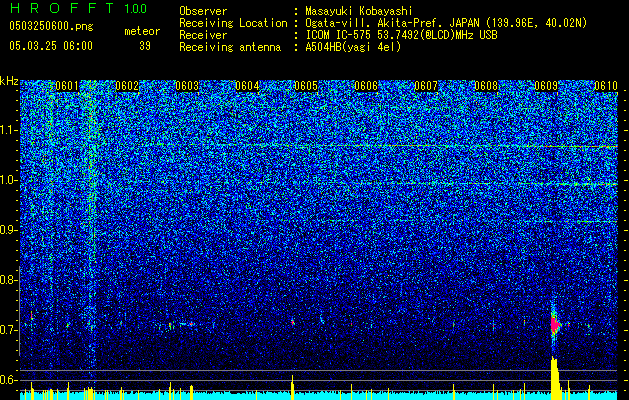Click observer name Masayuki Kobayashi
This screenshot has height=400, width=629.
point(359,11)
